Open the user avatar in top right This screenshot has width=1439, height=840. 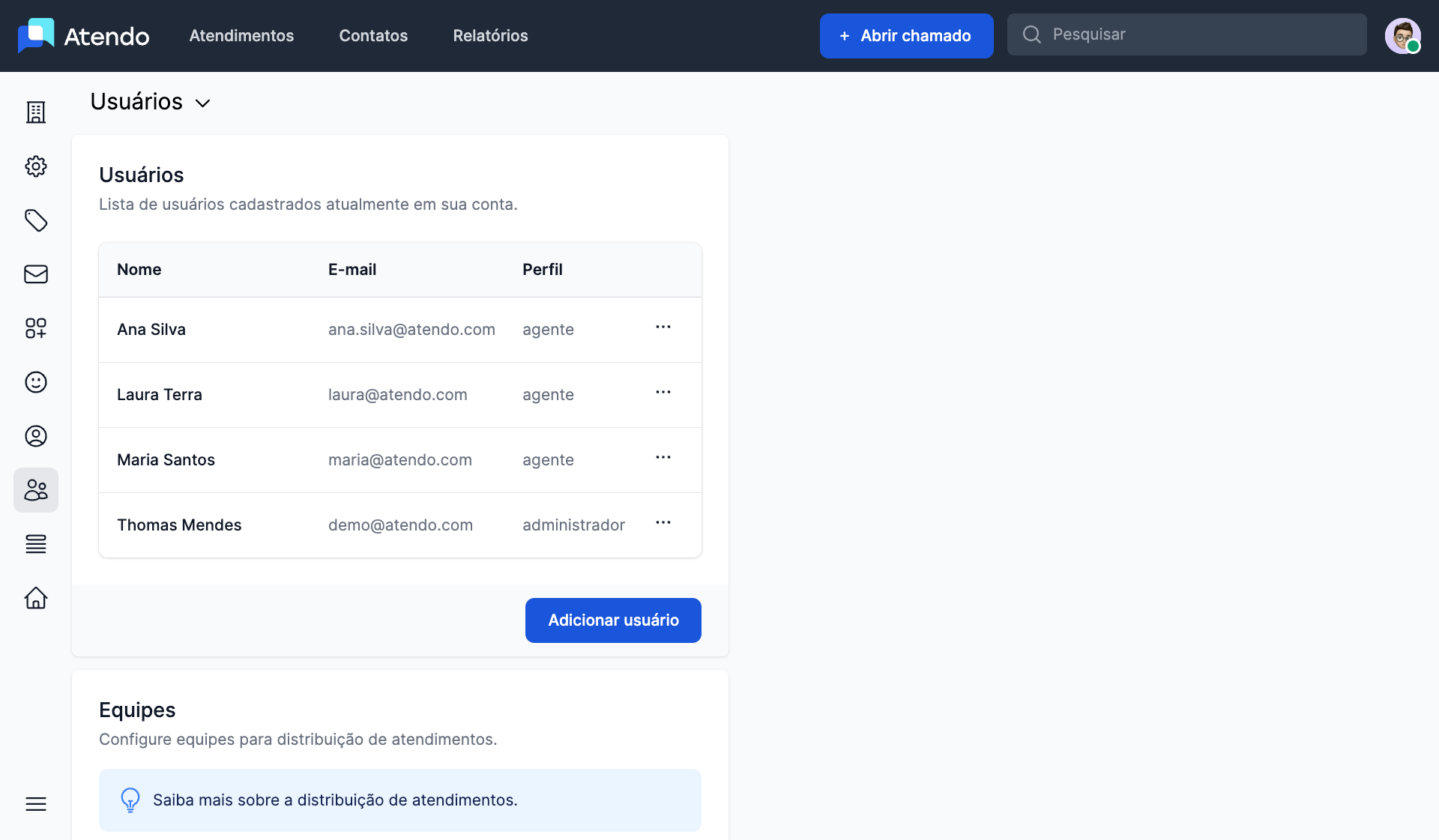[1402, 36]
